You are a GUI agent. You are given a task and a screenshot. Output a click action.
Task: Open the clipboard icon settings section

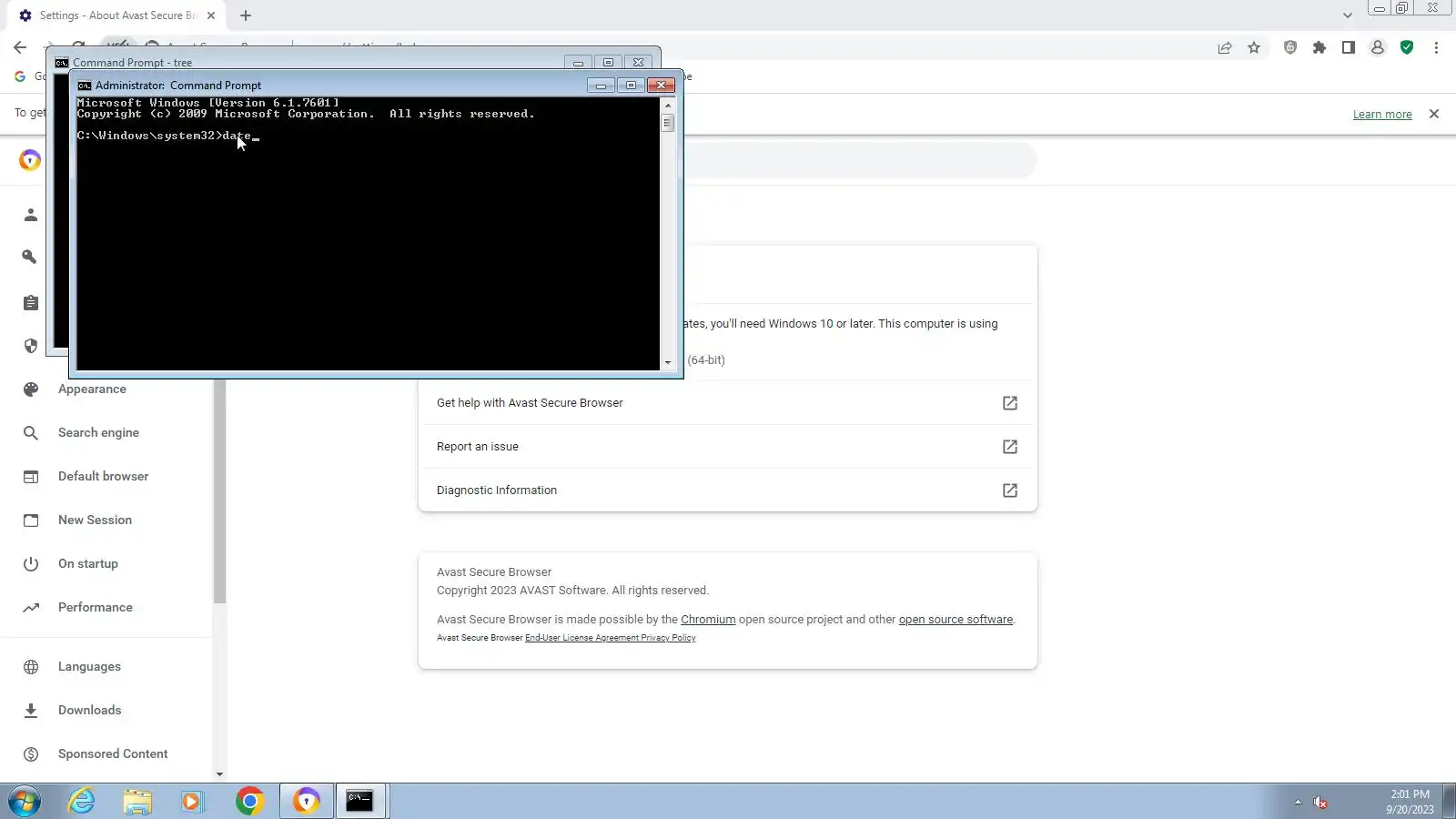point(31,302)
